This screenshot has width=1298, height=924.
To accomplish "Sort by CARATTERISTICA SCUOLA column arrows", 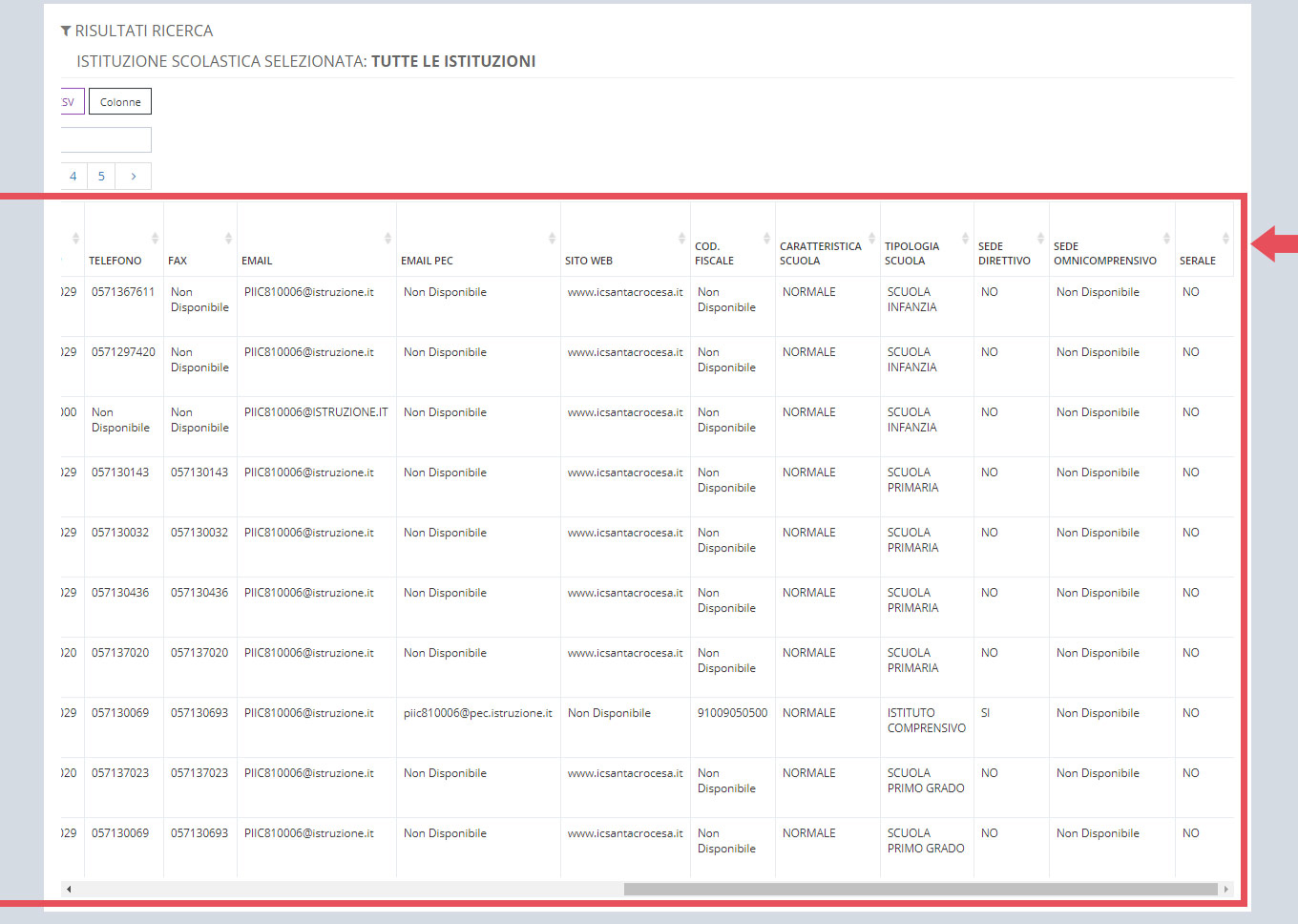I will pos(871,238).
